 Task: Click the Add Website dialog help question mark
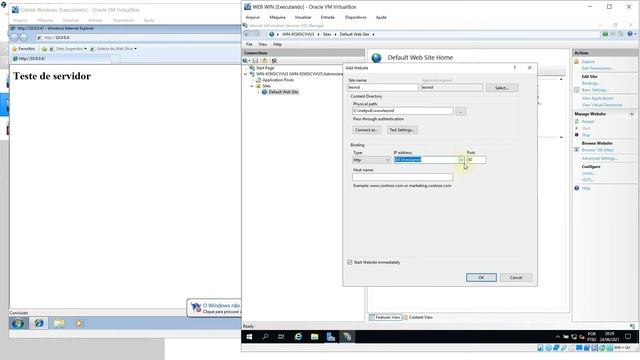pos(515,68)
